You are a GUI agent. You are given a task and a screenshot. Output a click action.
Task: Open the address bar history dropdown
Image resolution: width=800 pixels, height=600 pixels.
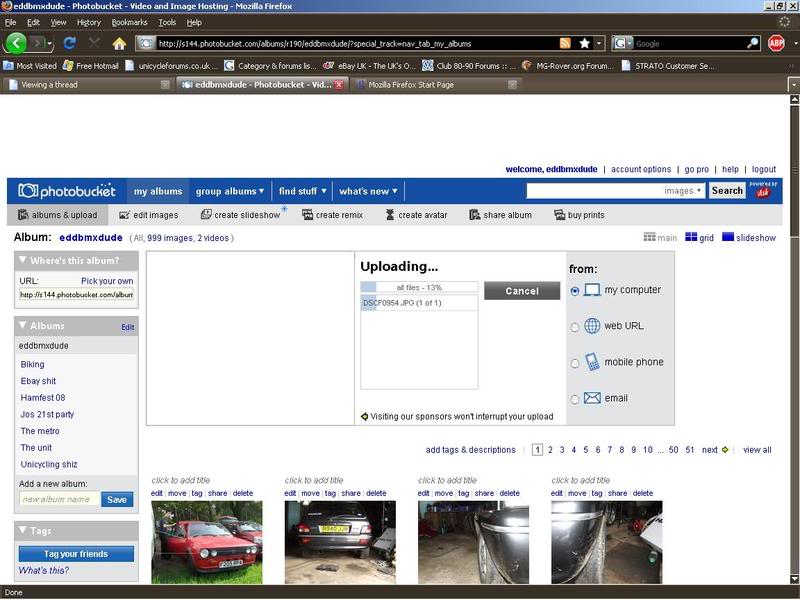599,43
